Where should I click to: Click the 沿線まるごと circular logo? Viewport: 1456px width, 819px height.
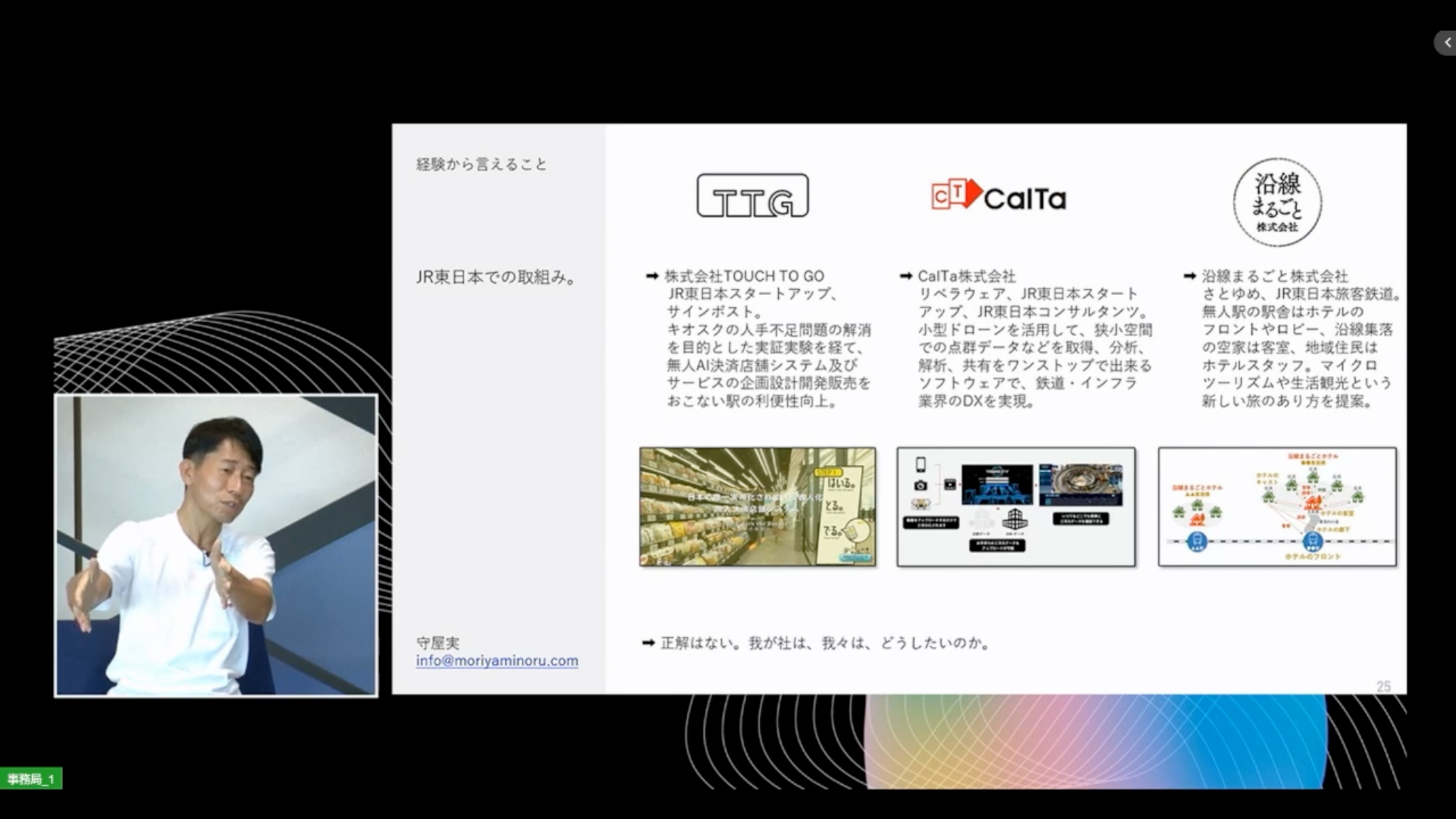point(1277,202)
